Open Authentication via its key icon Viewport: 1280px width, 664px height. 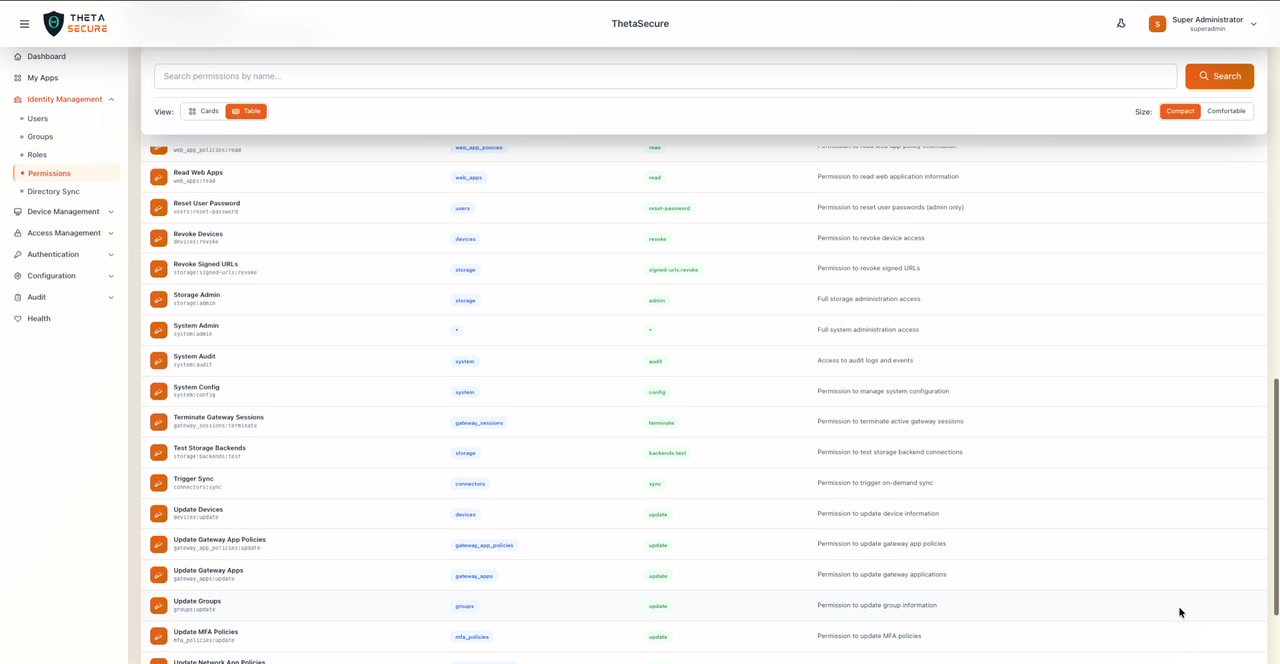pos(17,253)
